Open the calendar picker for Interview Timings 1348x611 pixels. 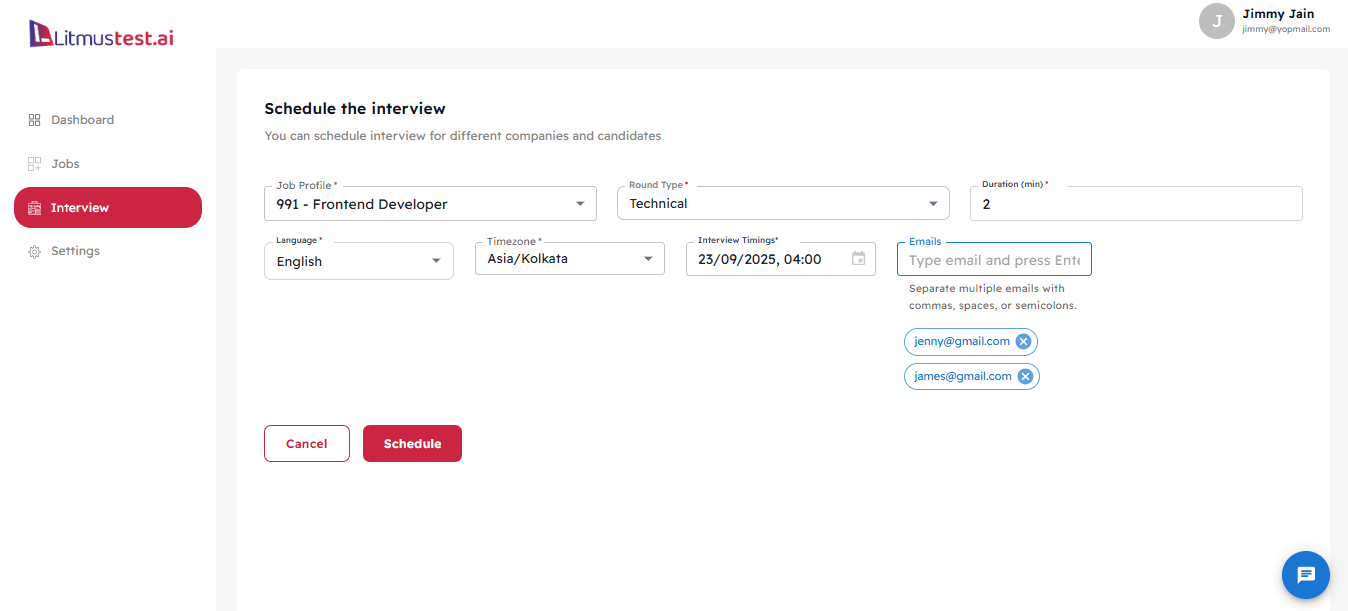858,257
